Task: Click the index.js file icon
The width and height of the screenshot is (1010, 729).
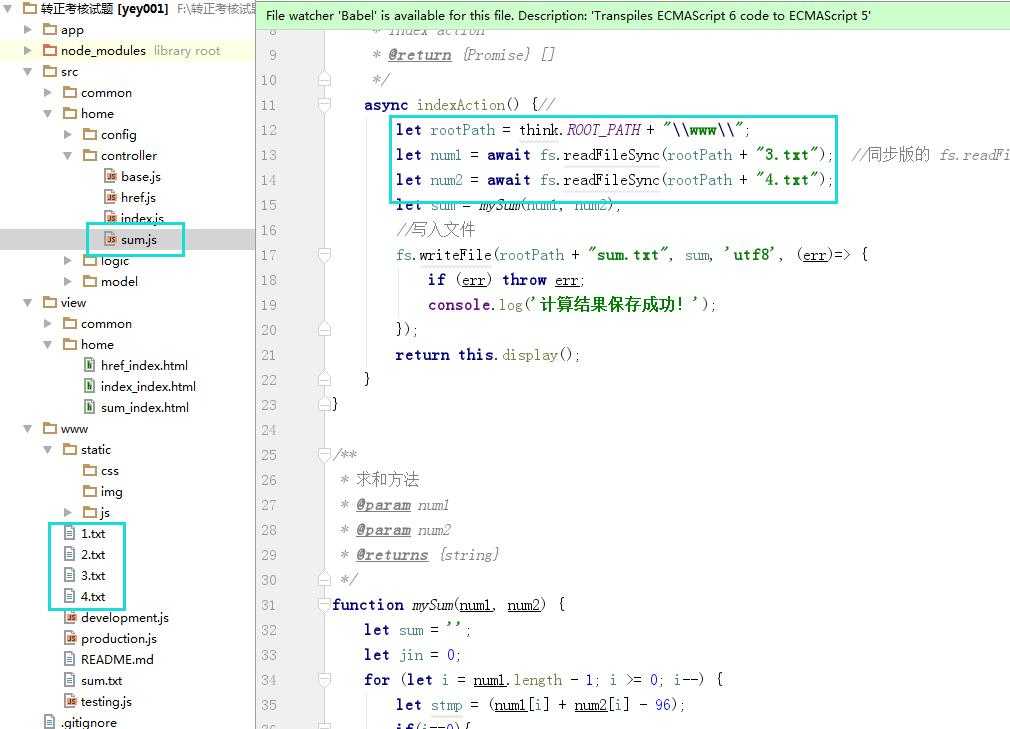Action: pyautogui.click(x=111, y=218)
